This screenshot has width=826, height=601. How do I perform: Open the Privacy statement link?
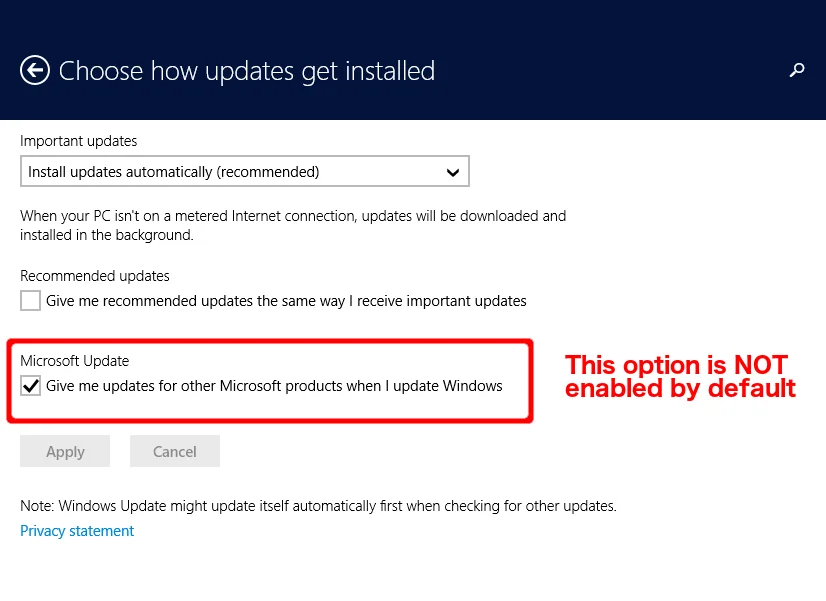(77, 531)
